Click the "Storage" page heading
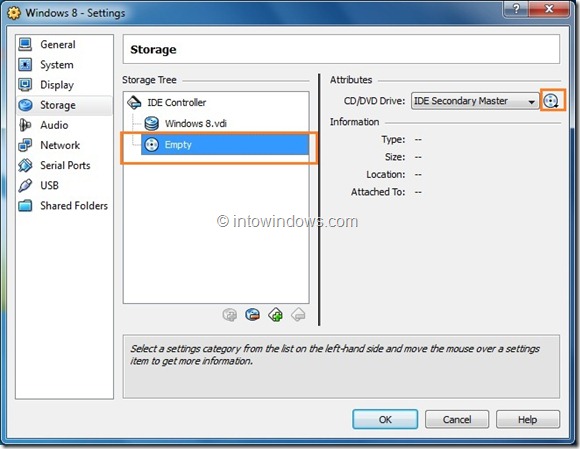Viewport: 580px width, 449px height. 153,50
